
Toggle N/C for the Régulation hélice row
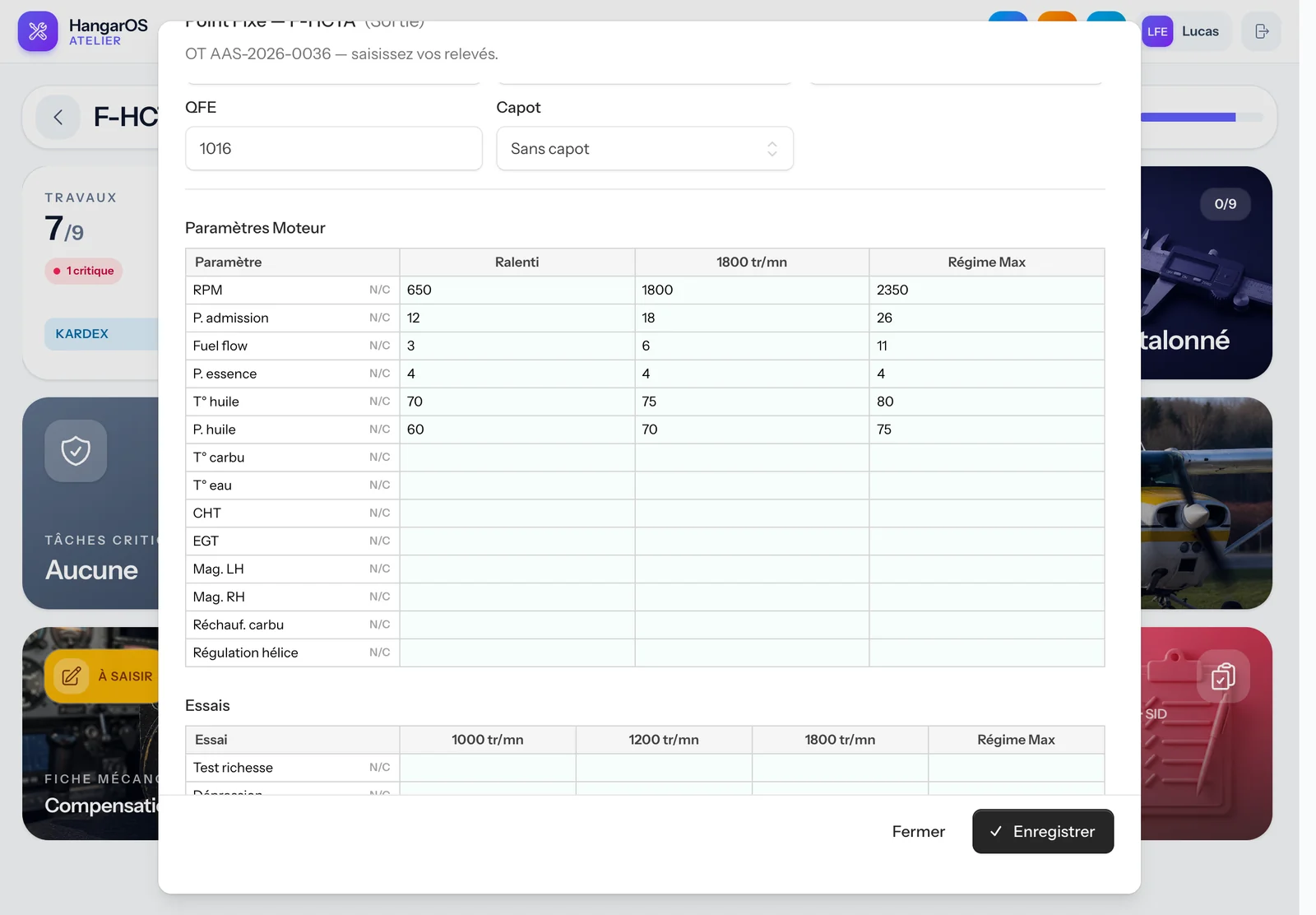click(x=379, y=653)
